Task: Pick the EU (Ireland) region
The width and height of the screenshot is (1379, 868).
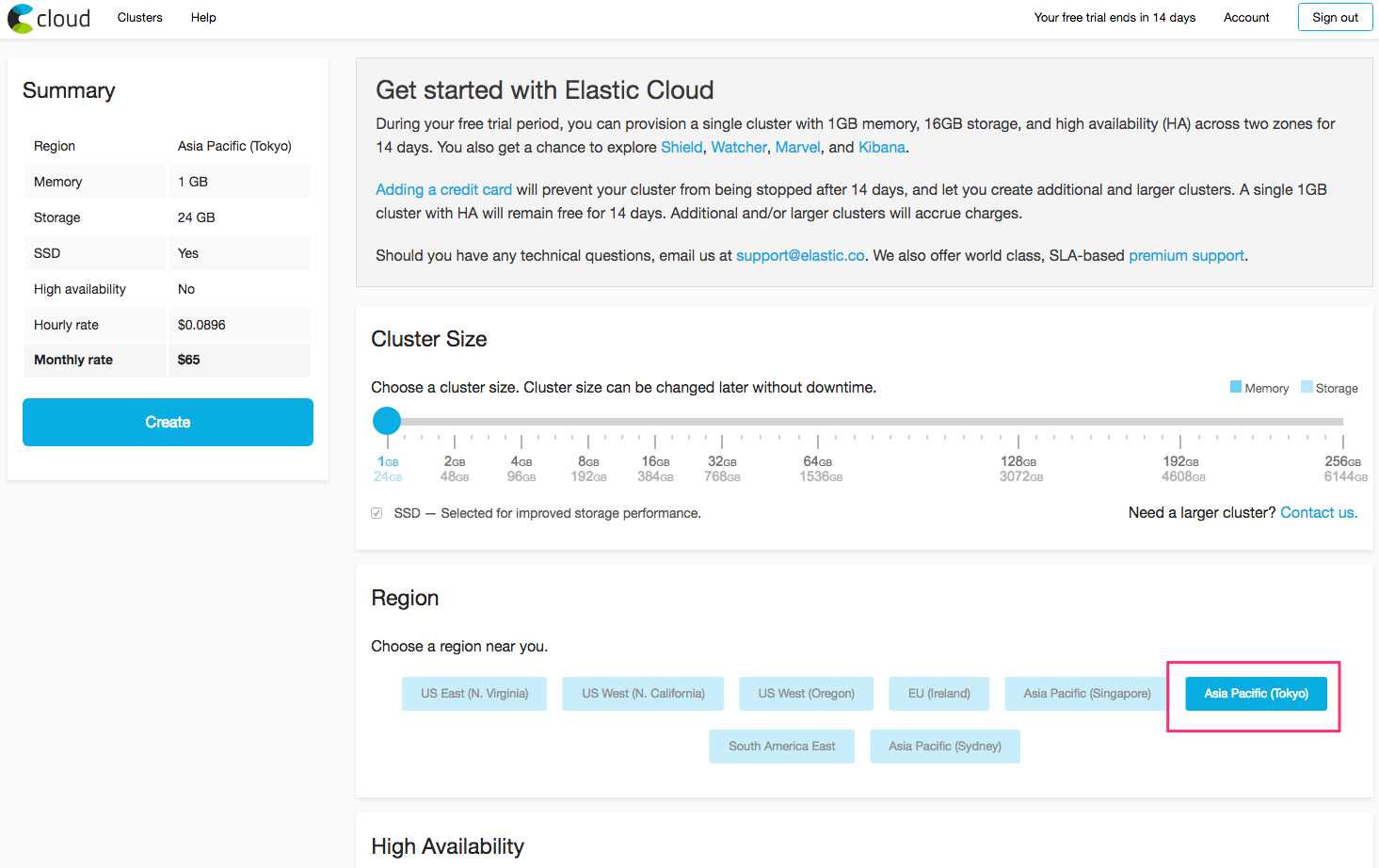Action: click(x=938, y=694)
